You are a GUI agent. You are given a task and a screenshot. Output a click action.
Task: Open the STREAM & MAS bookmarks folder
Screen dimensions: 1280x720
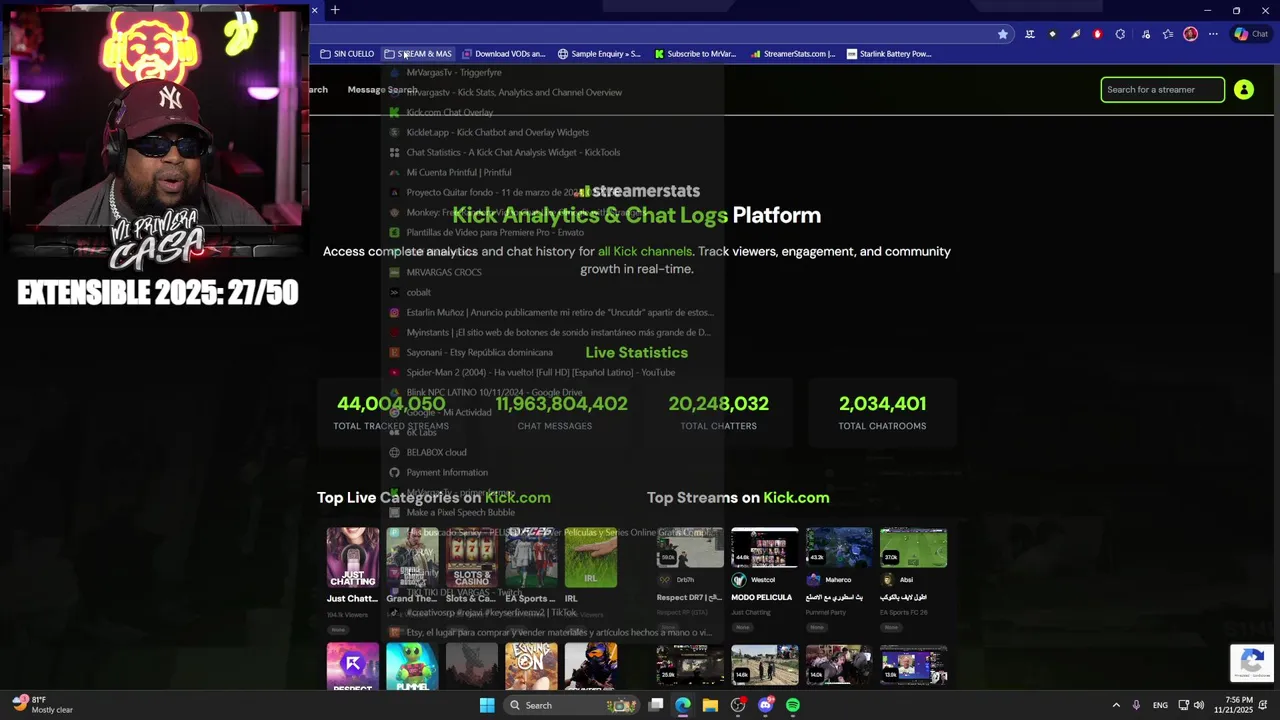click(418, 54)
